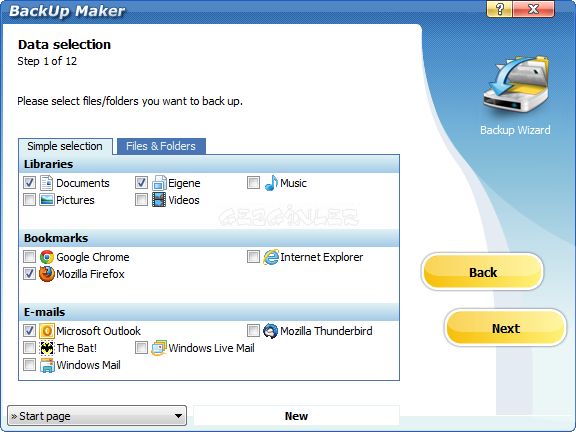The width and height of the screenshot is (576, 432).
Task: Click the Google Chrome bookmarks icon
Action: 47,257
